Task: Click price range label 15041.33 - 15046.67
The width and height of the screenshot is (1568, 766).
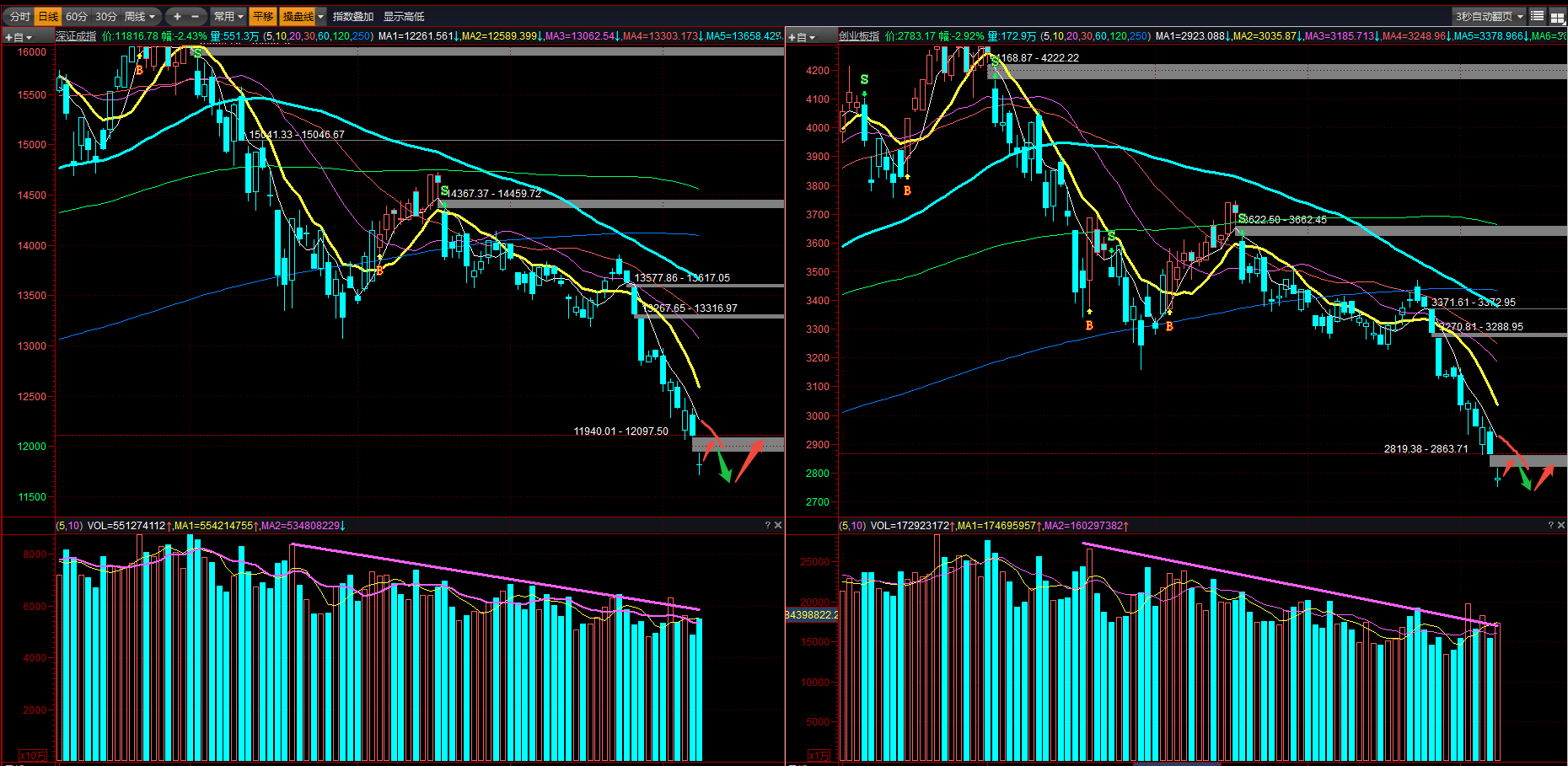Action: click(297, 135)
